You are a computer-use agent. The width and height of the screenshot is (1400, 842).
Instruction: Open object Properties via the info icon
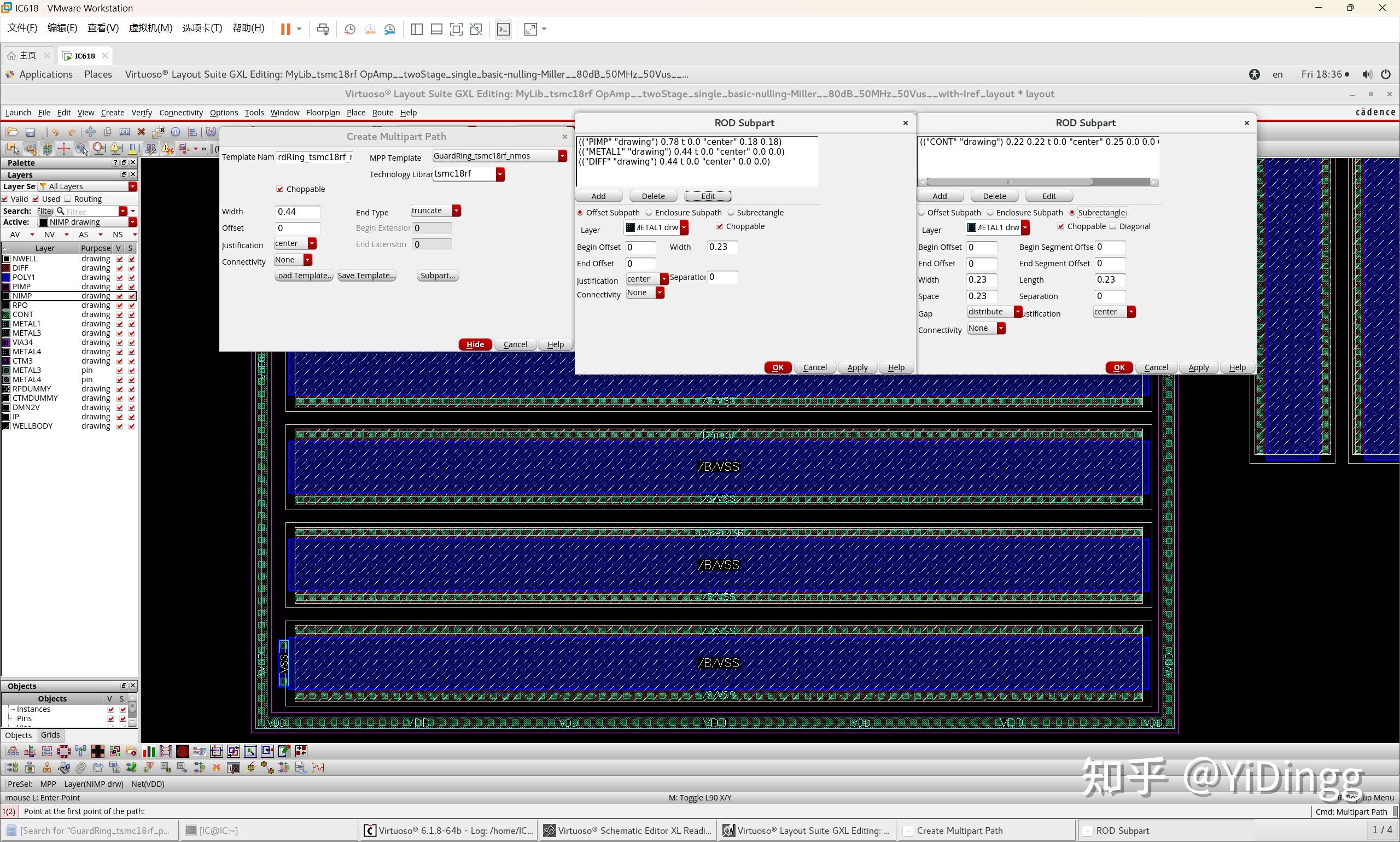tap(176, 132)
